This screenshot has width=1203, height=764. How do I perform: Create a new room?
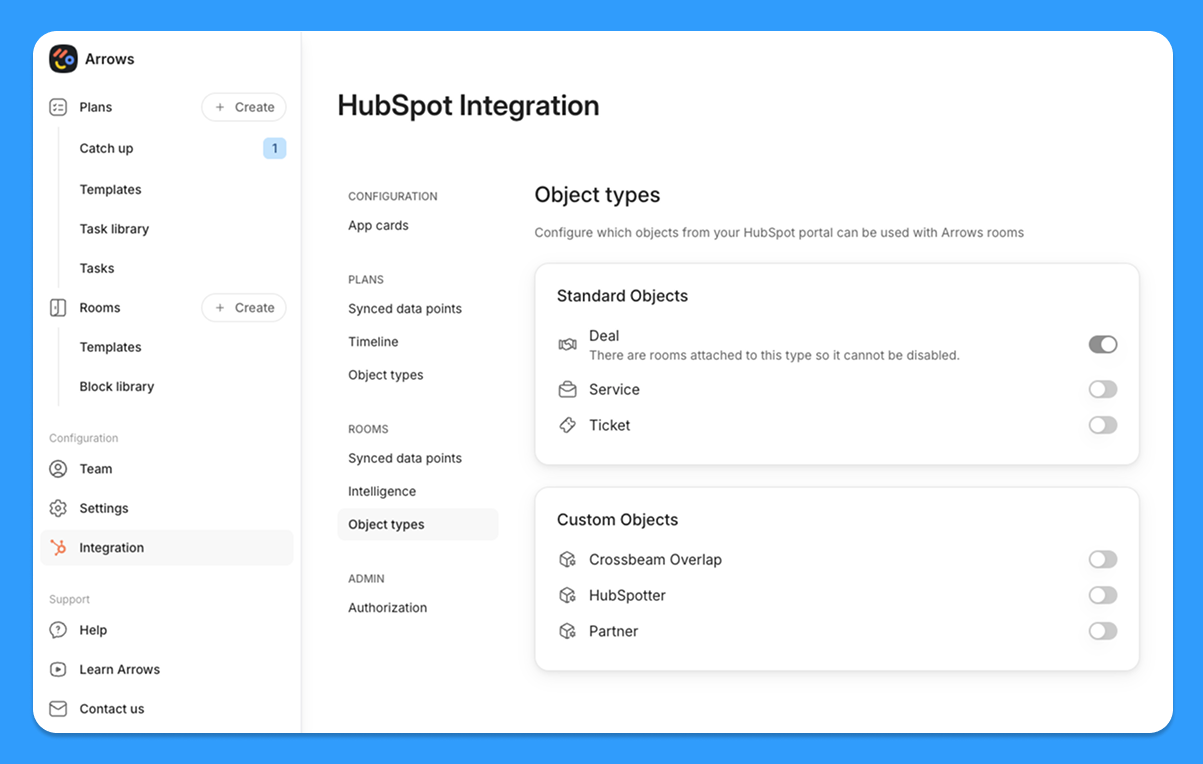click(x=244, y=308)
